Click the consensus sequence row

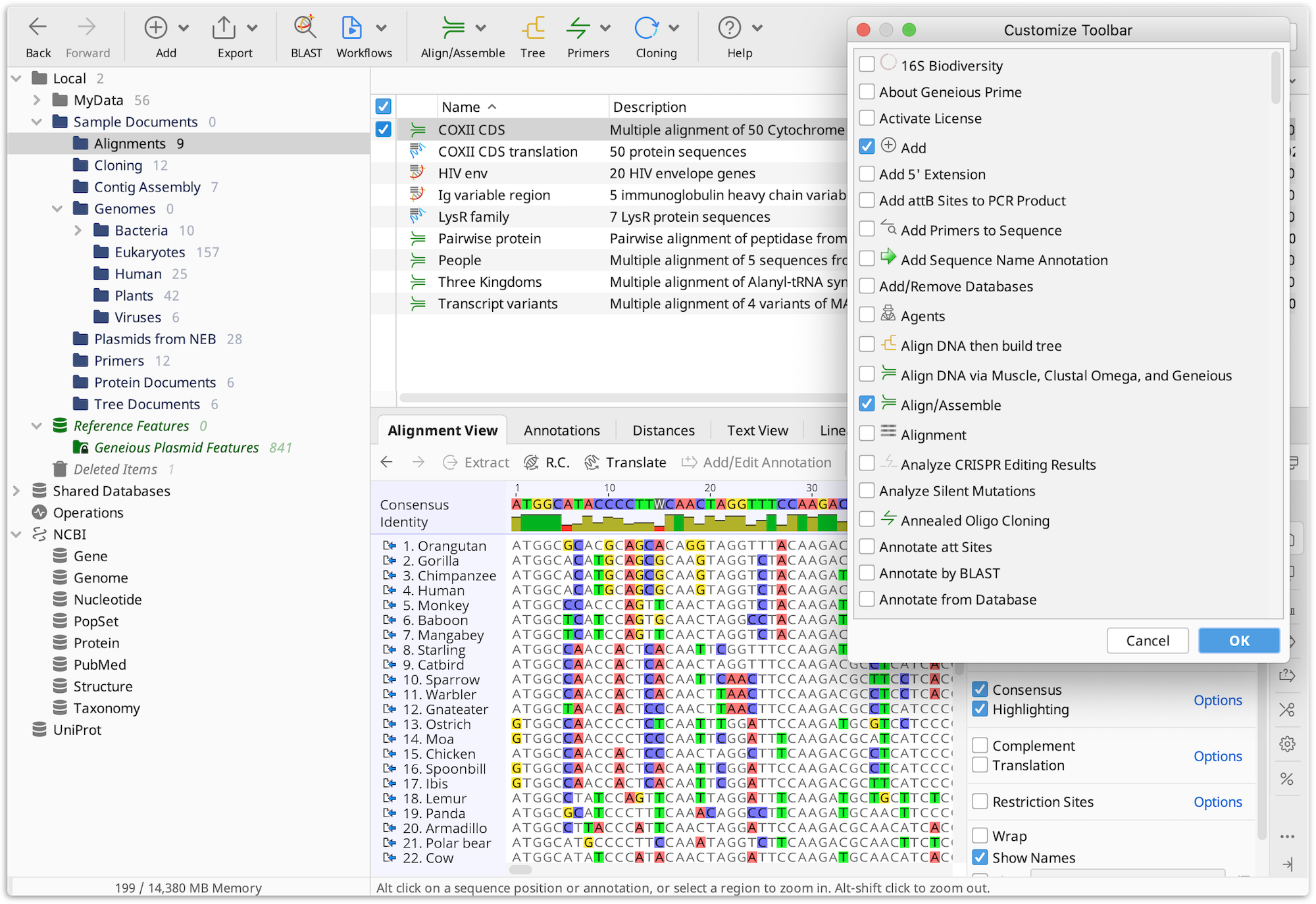[678, 504]
